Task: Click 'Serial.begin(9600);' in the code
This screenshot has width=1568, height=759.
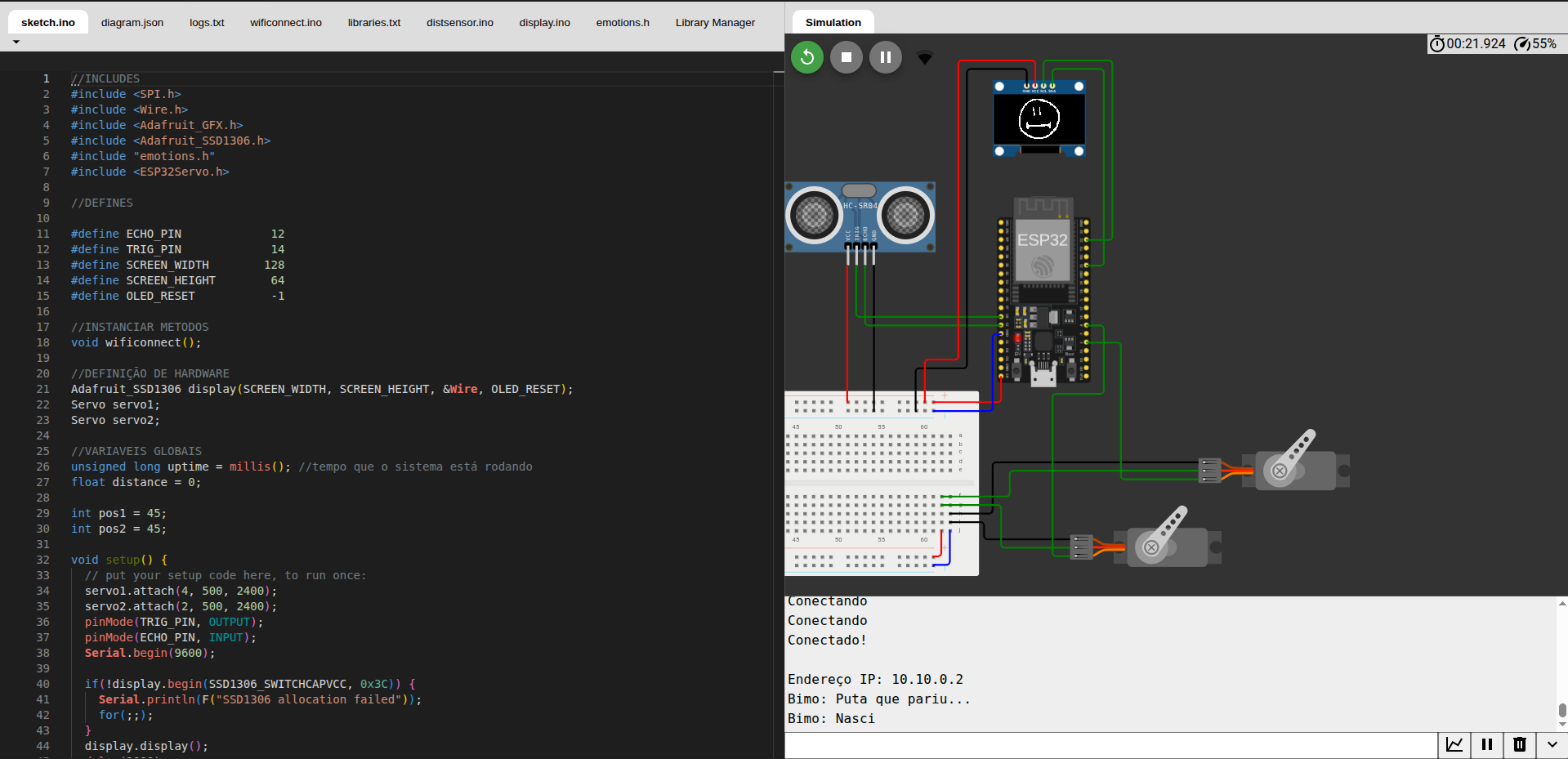Action: (150, 653)
